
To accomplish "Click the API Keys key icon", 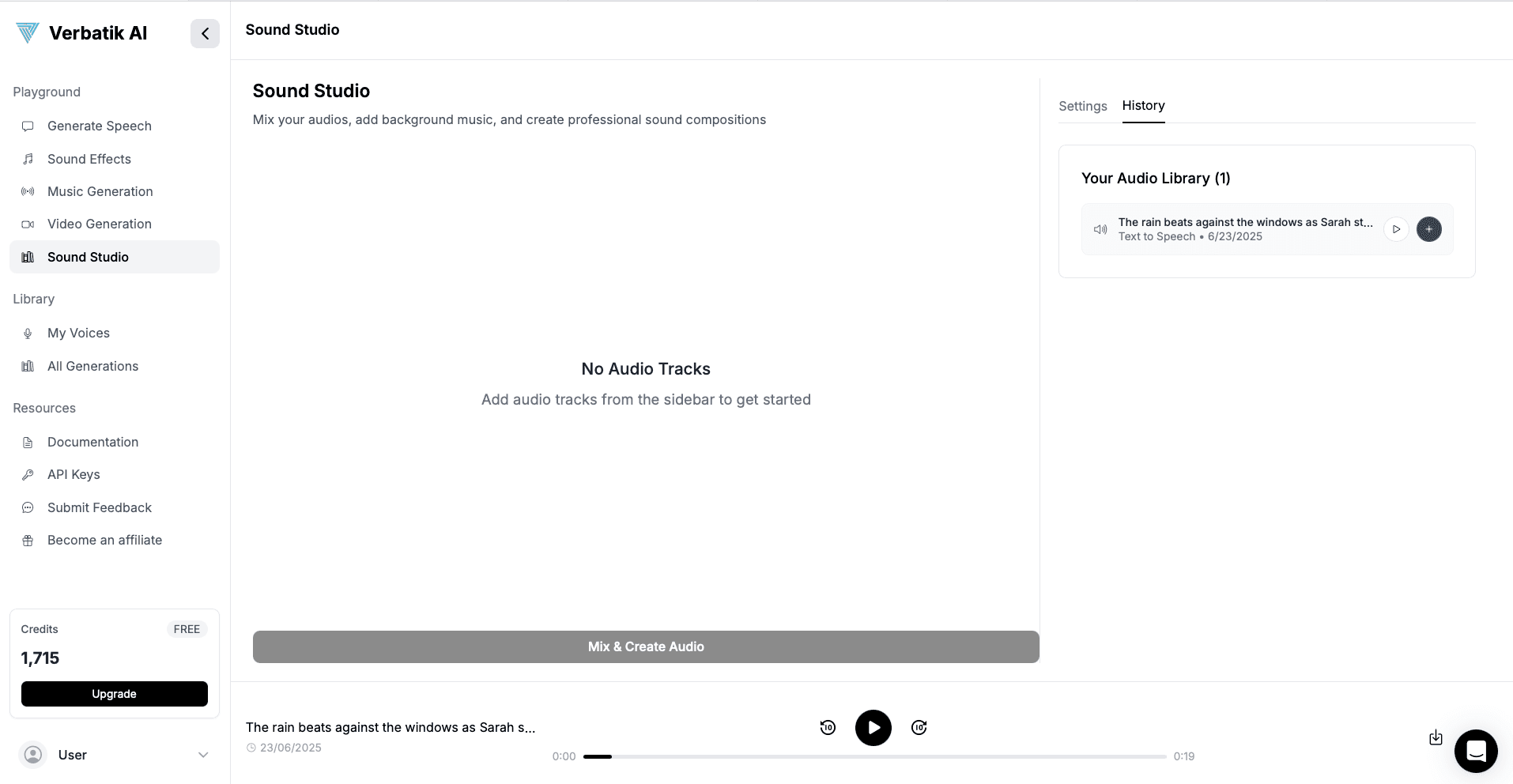I will (x=28, y=474).
